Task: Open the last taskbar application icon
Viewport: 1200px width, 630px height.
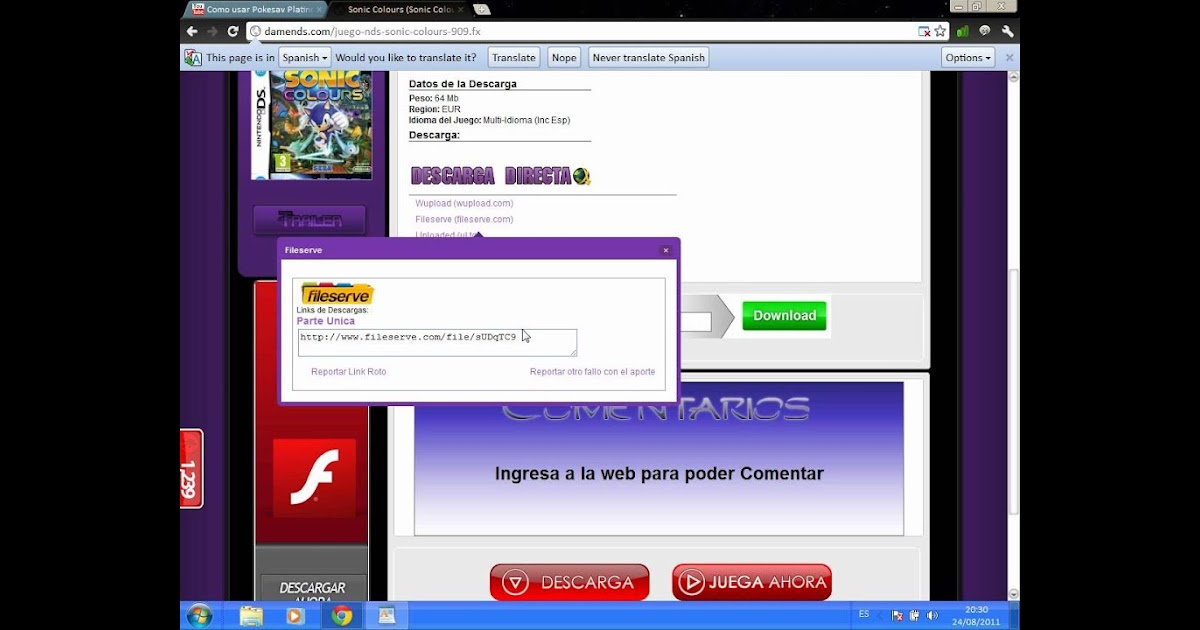Action: 387,616
